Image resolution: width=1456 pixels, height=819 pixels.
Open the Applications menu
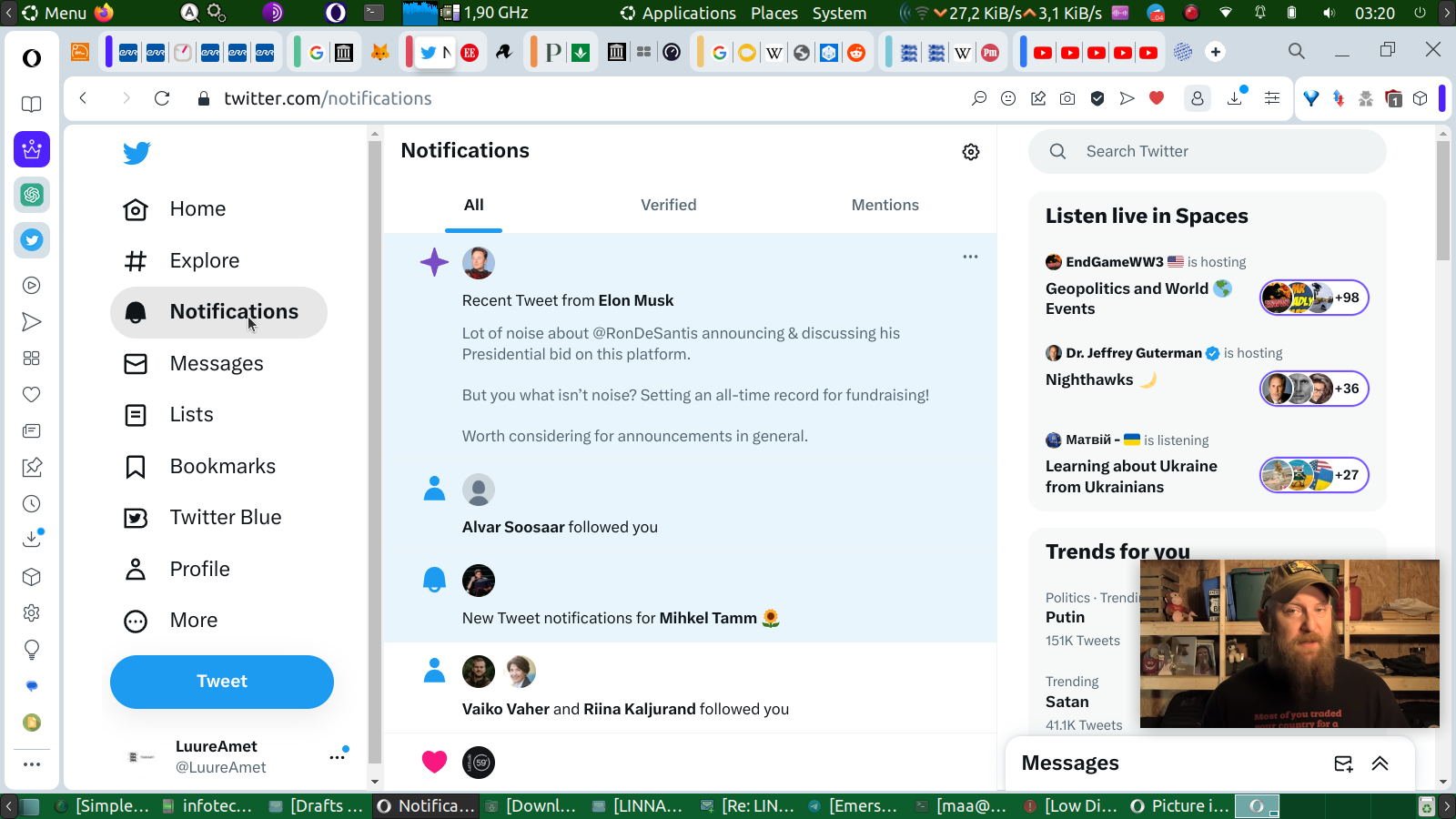678,13
